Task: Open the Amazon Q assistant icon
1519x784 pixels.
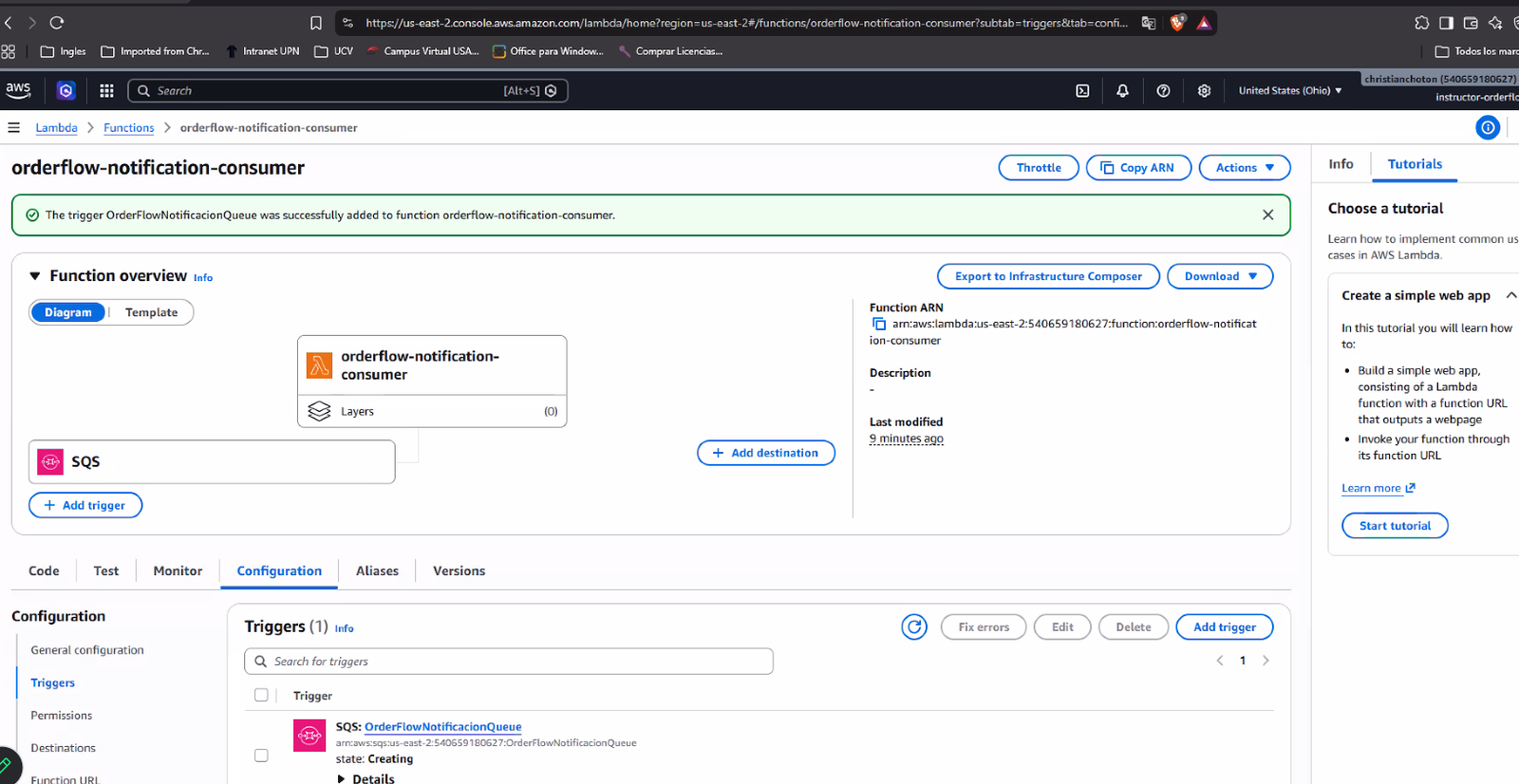Action: [x=66, y=90]
